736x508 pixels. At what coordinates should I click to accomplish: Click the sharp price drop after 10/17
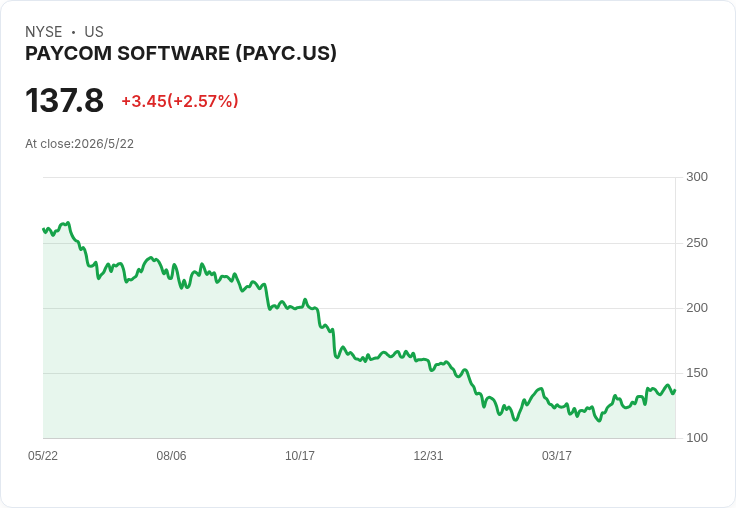335,344
